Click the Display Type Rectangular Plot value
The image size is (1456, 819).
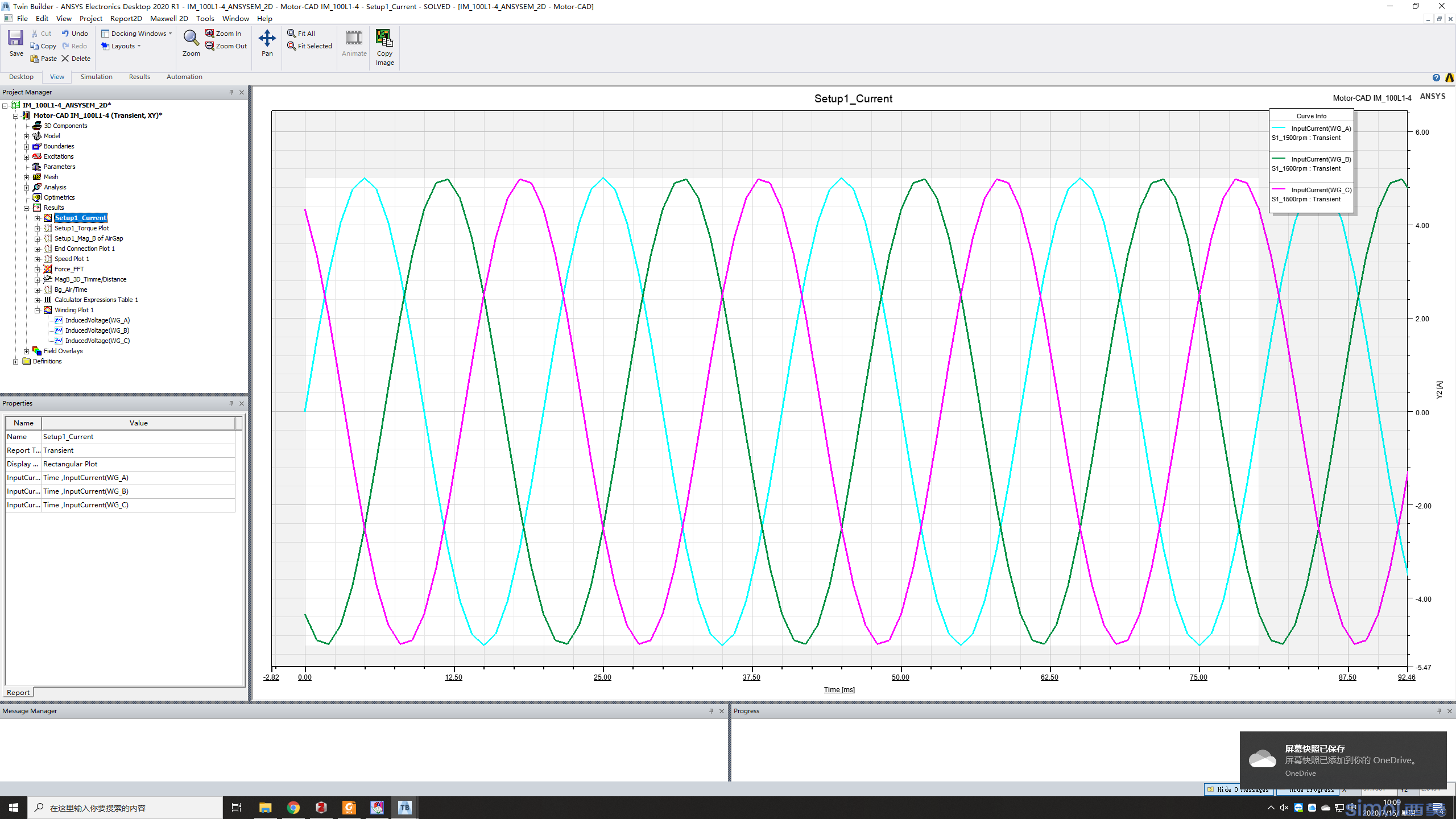(x=138, y=464)
